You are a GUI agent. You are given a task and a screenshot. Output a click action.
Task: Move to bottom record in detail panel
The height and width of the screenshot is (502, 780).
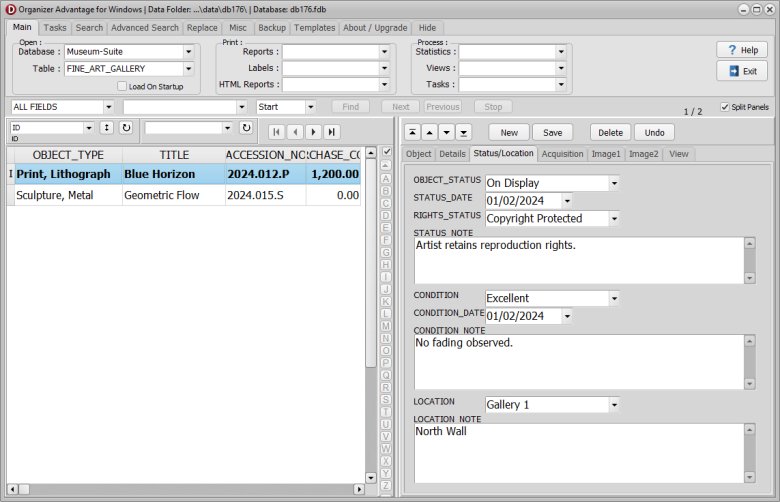[463, 132]
